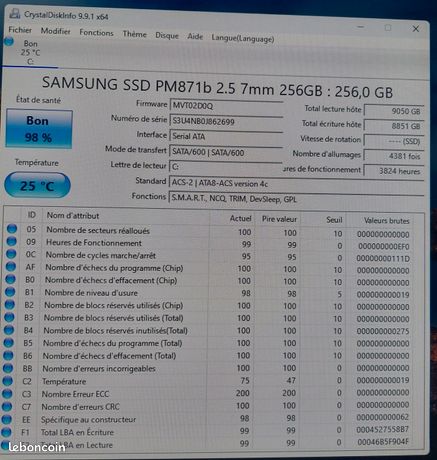The height and width of the screenshot is (460, 437).
Task: Click Total lecture hôte value 9050 GB
Action: tap(394, 111)
